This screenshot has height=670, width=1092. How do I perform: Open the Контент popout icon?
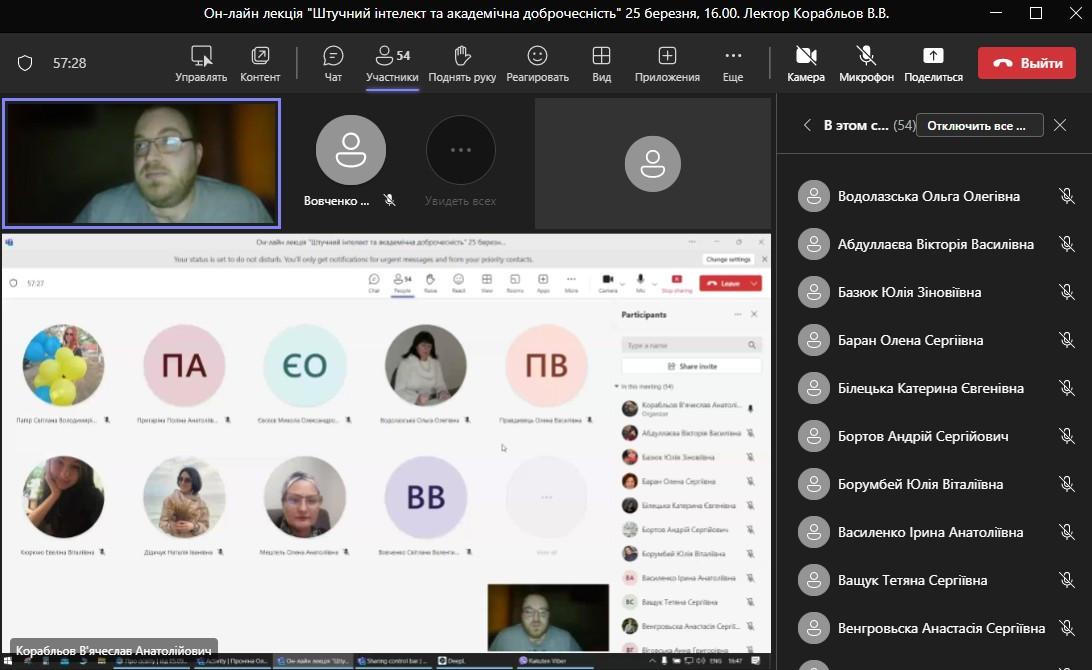tap(260, 63)
